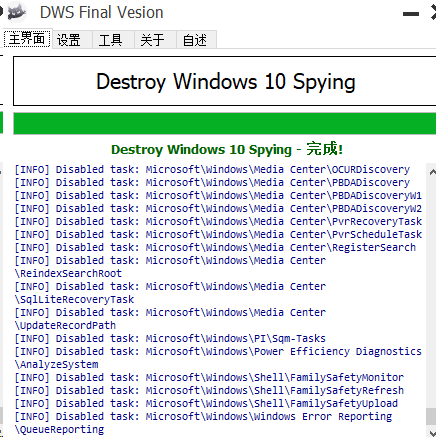Click the scrollbar up arrow in log
The width and height of the screenshot is (436, 437).
pos(432,172)
